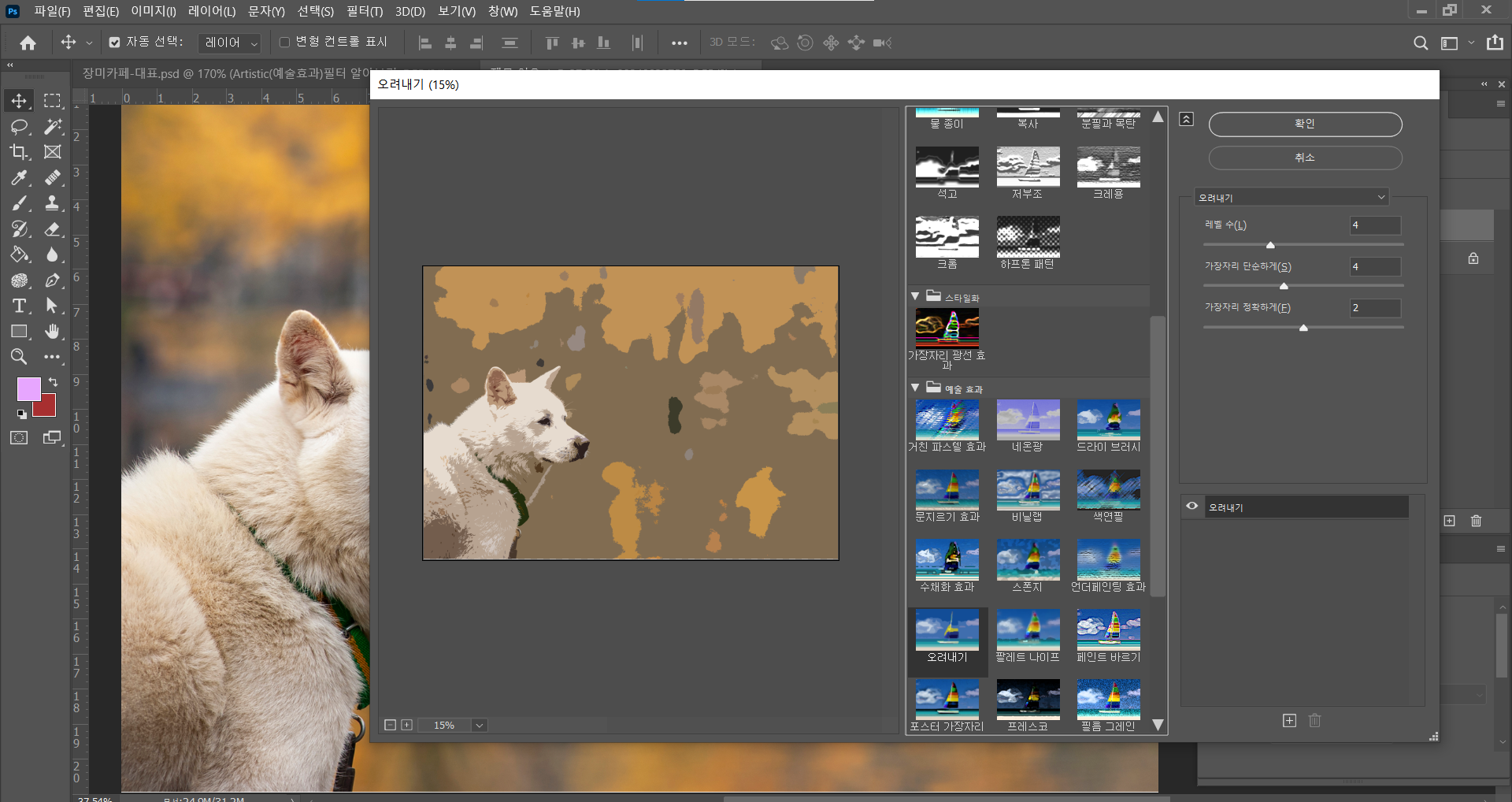1512x802 pixels.
Task: Select the Eyedropper tool
Action: click(x=19, y=178)
